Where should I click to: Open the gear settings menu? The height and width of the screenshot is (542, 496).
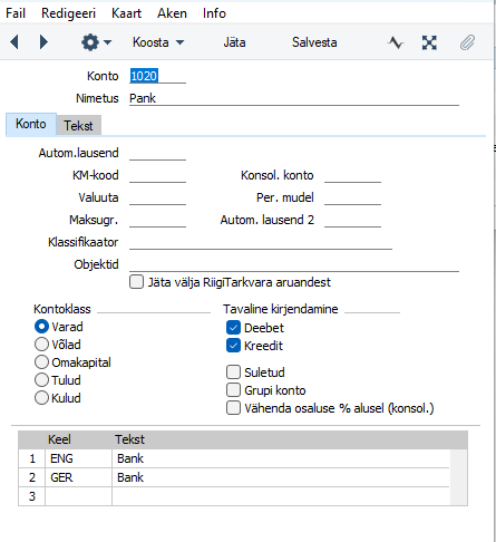click(90, 43)
